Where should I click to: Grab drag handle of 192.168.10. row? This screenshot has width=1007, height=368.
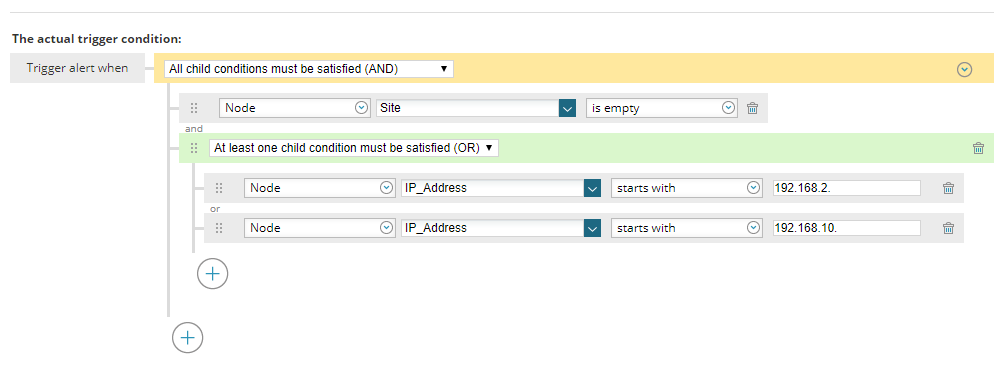coord(219,228)
